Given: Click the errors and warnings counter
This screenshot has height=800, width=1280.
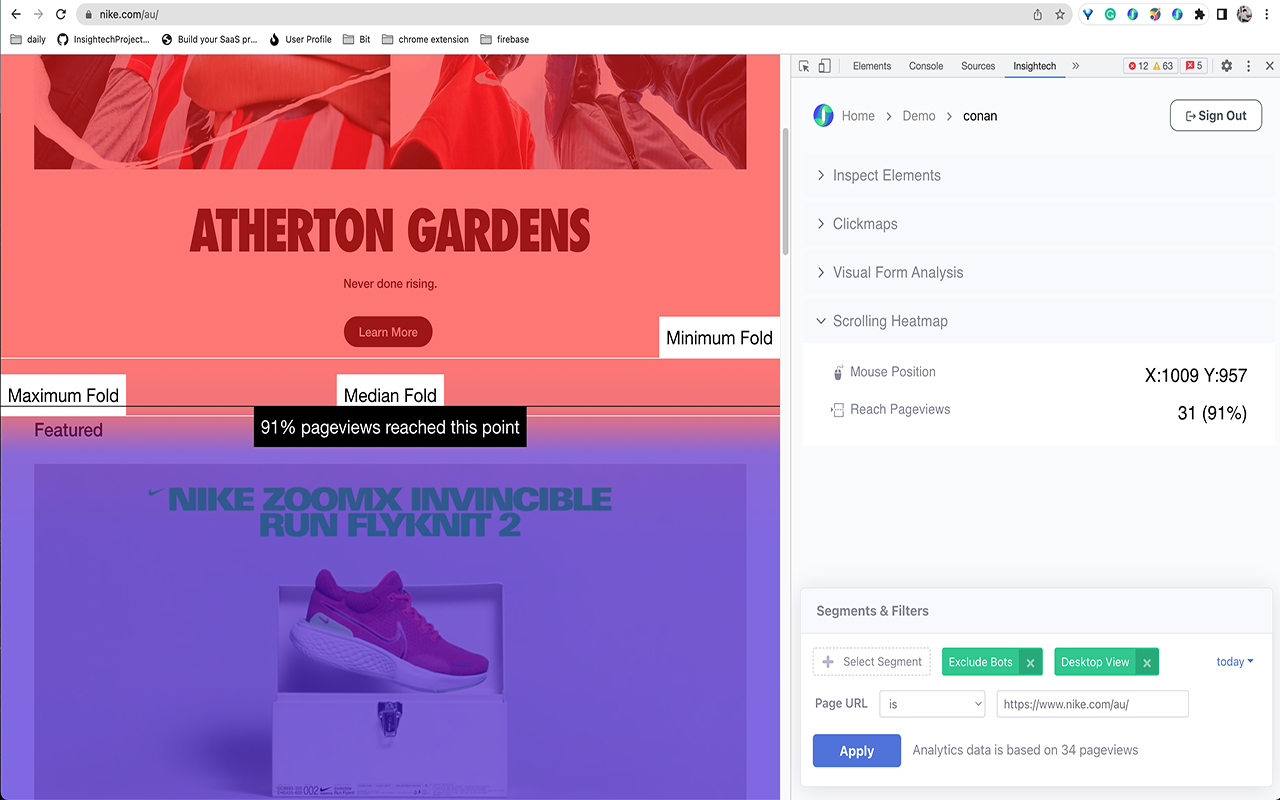Looking at the screenshot, I should pyautogui.click(x=1150, y=66).
